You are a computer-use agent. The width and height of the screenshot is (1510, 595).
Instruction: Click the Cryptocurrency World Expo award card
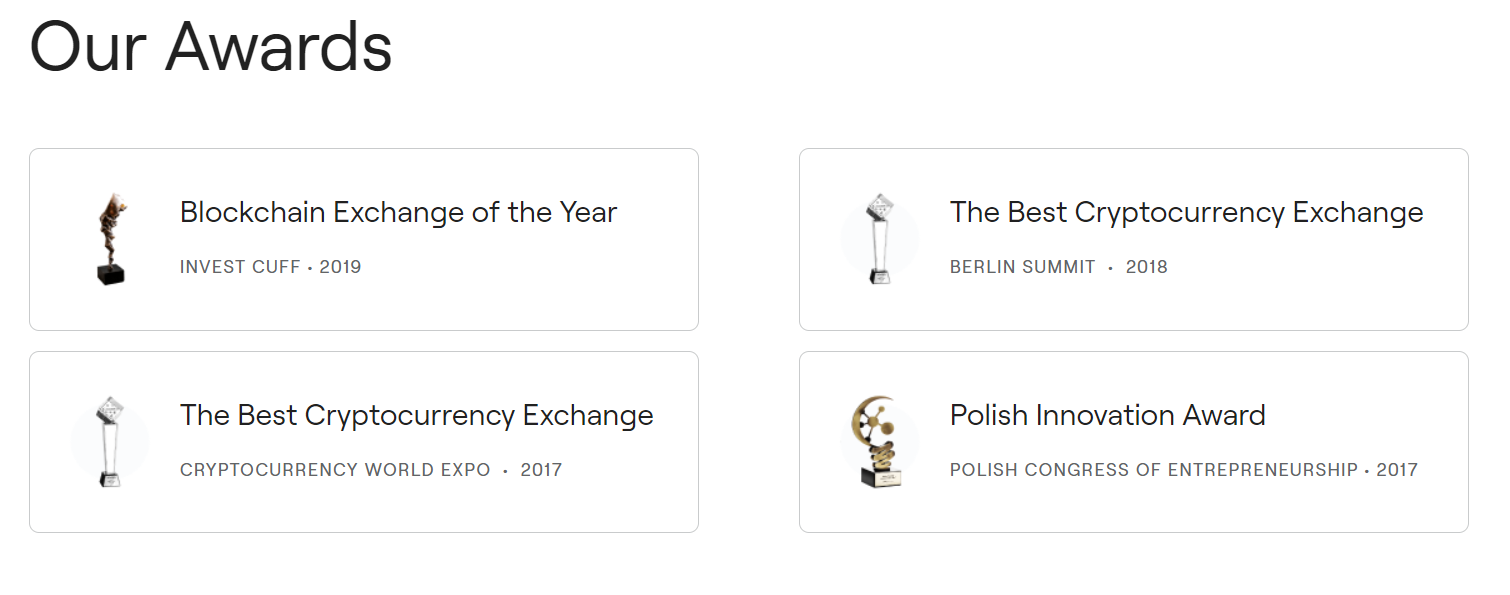(364, 442)
